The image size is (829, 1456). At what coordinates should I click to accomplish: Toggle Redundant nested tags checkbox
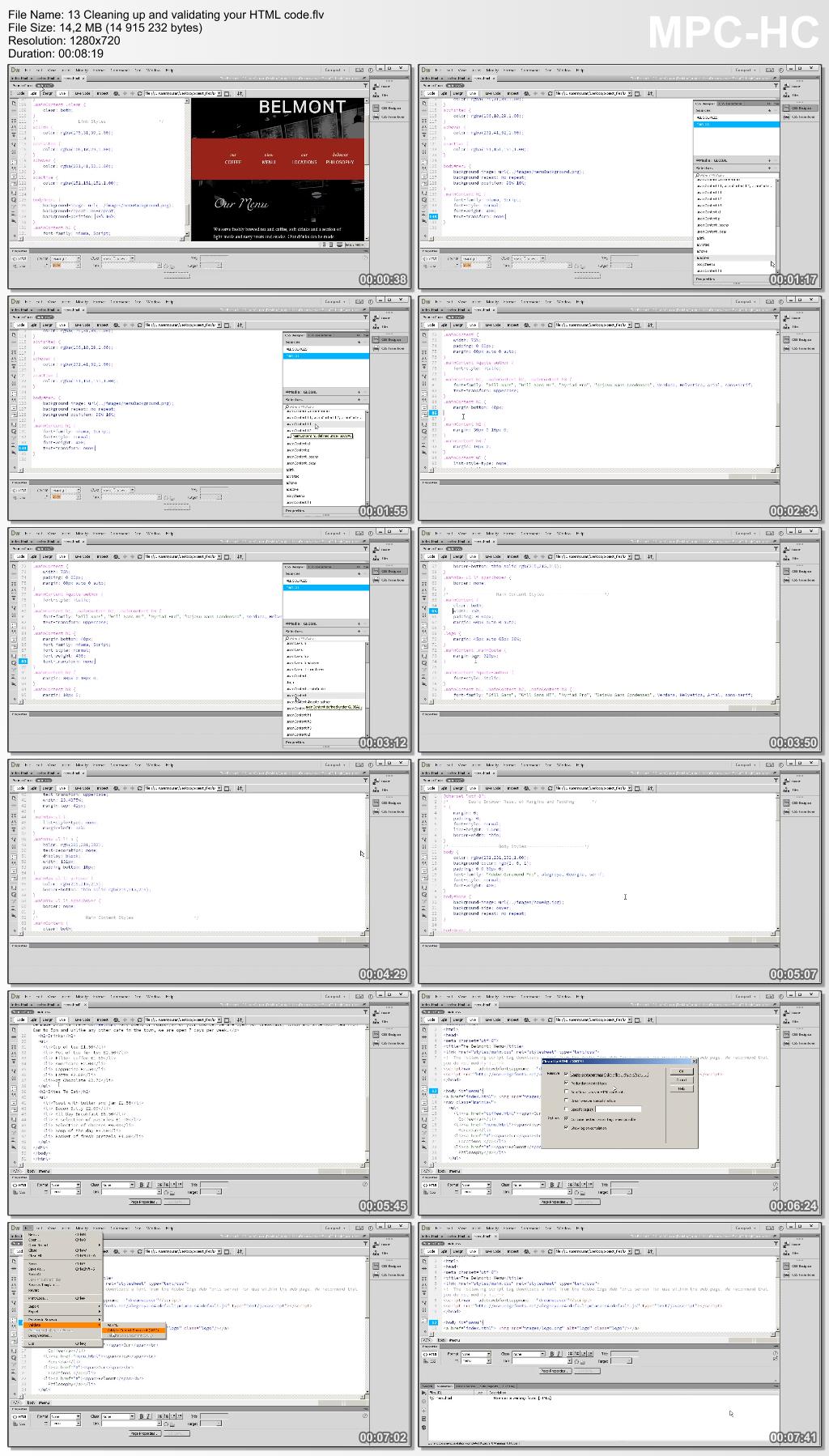pyautogui.click(x=567, y=1083)
